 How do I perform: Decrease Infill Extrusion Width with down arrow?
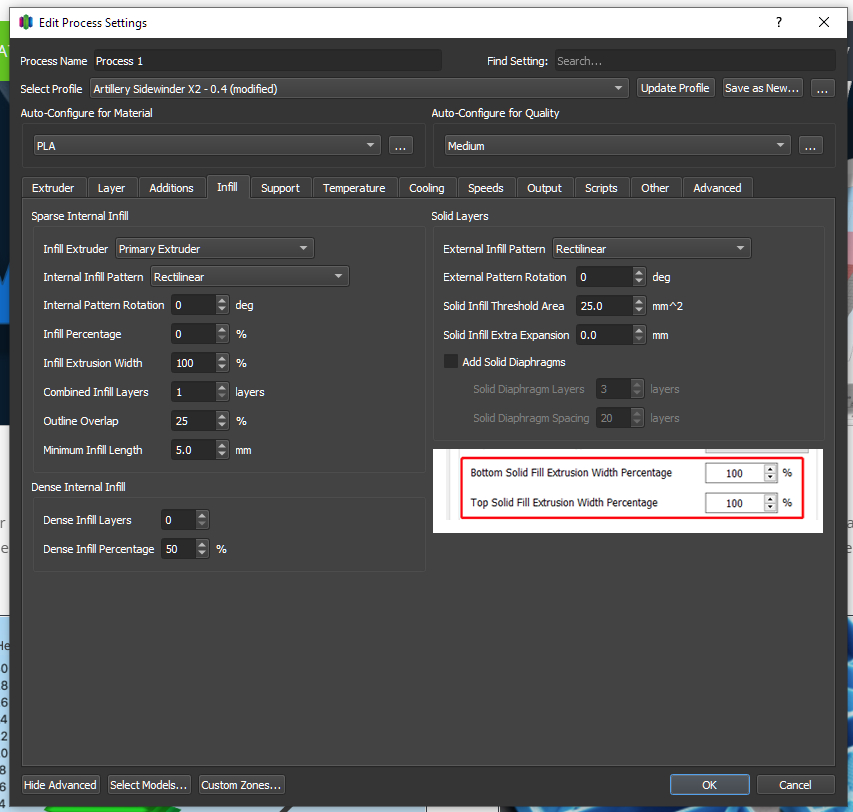point(222,368)
